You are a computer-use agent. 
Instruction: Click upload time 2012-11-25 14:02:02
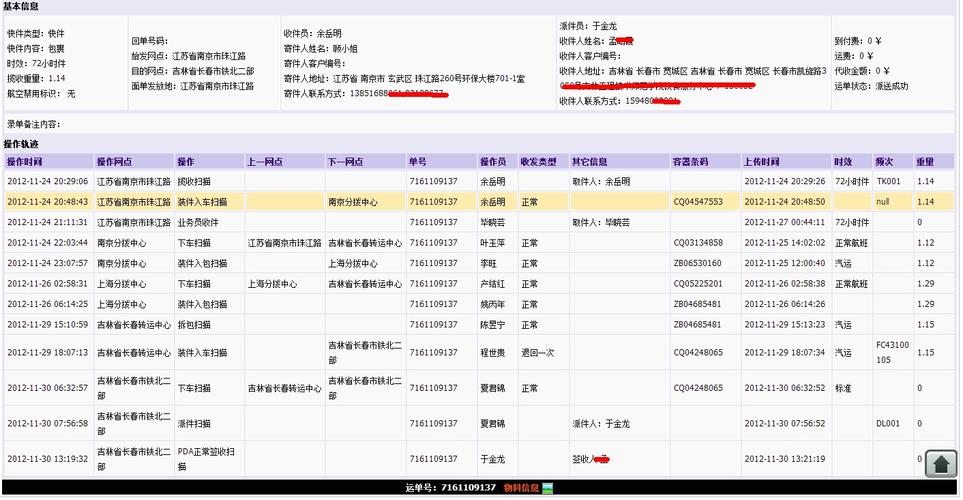coord(785,243)
